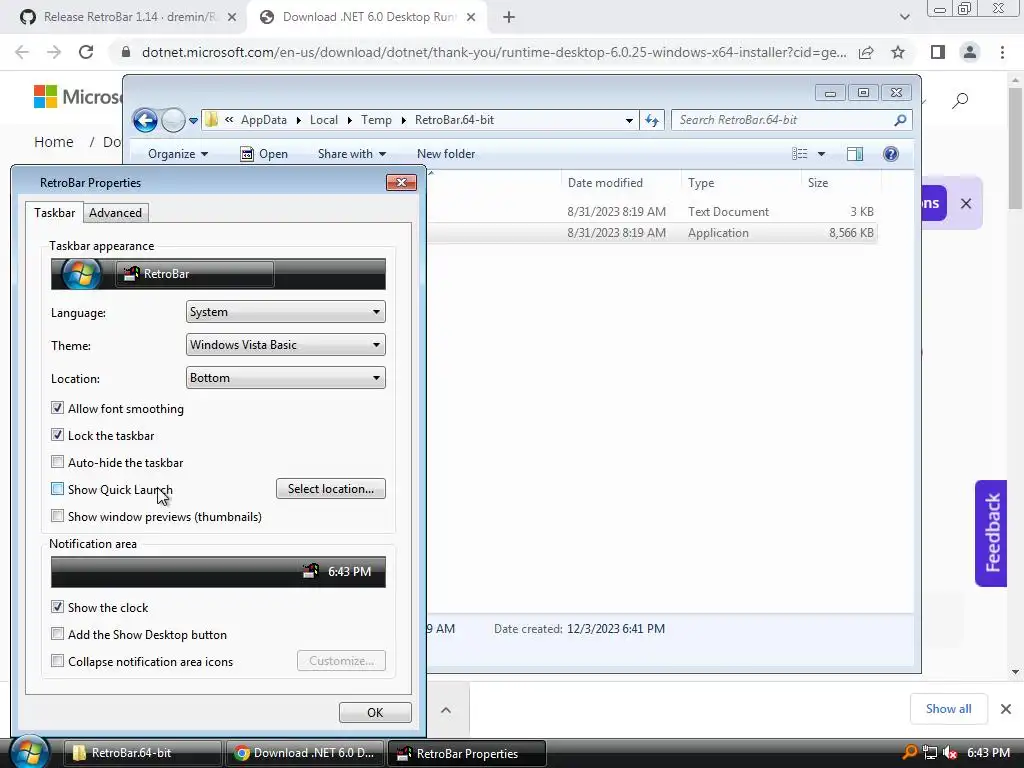Click the site lock icon in address bar
This screenshot has width=1024, height=768.
click(x=127, y=52)
